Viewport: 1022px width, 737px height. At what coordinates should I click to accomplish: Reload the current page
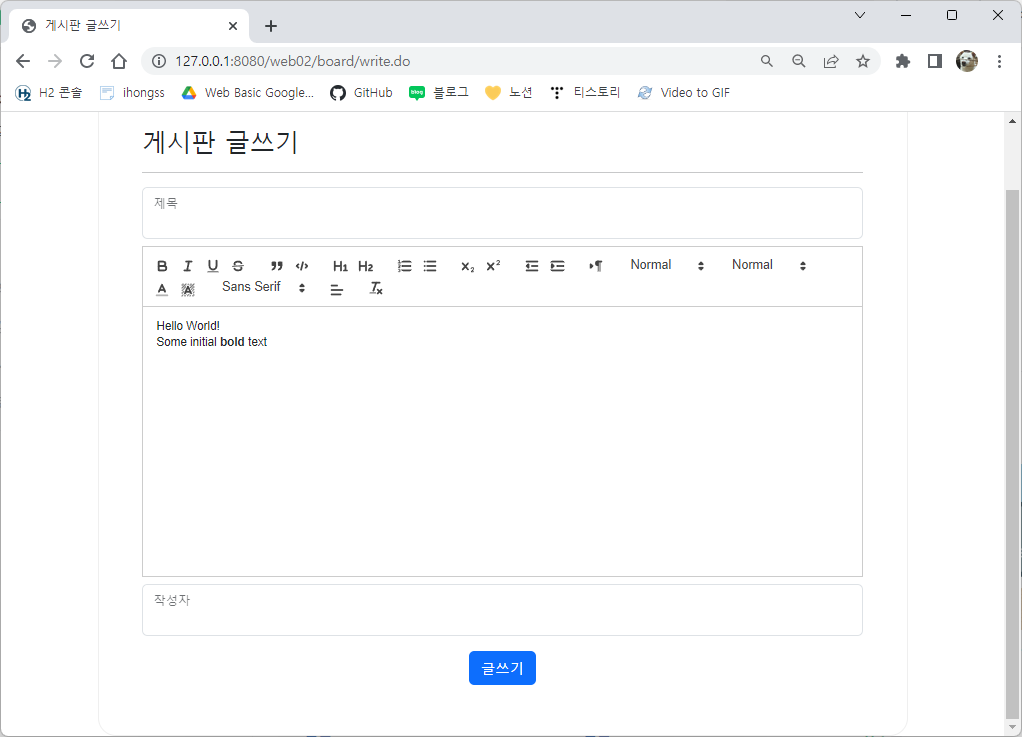coord(87,61)
